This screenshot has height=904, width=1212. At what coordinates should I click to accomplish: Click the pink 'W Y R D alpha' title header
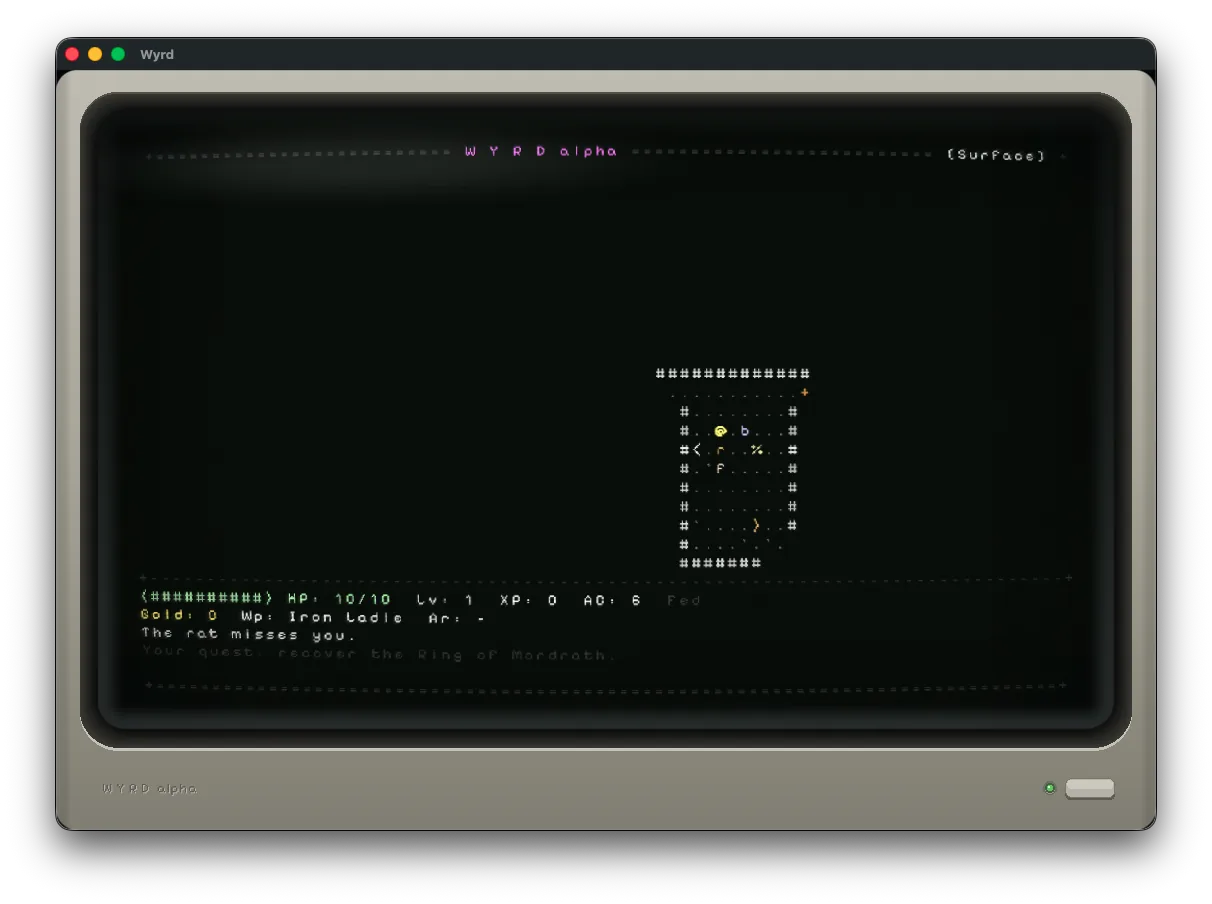(x=542, y=151)
